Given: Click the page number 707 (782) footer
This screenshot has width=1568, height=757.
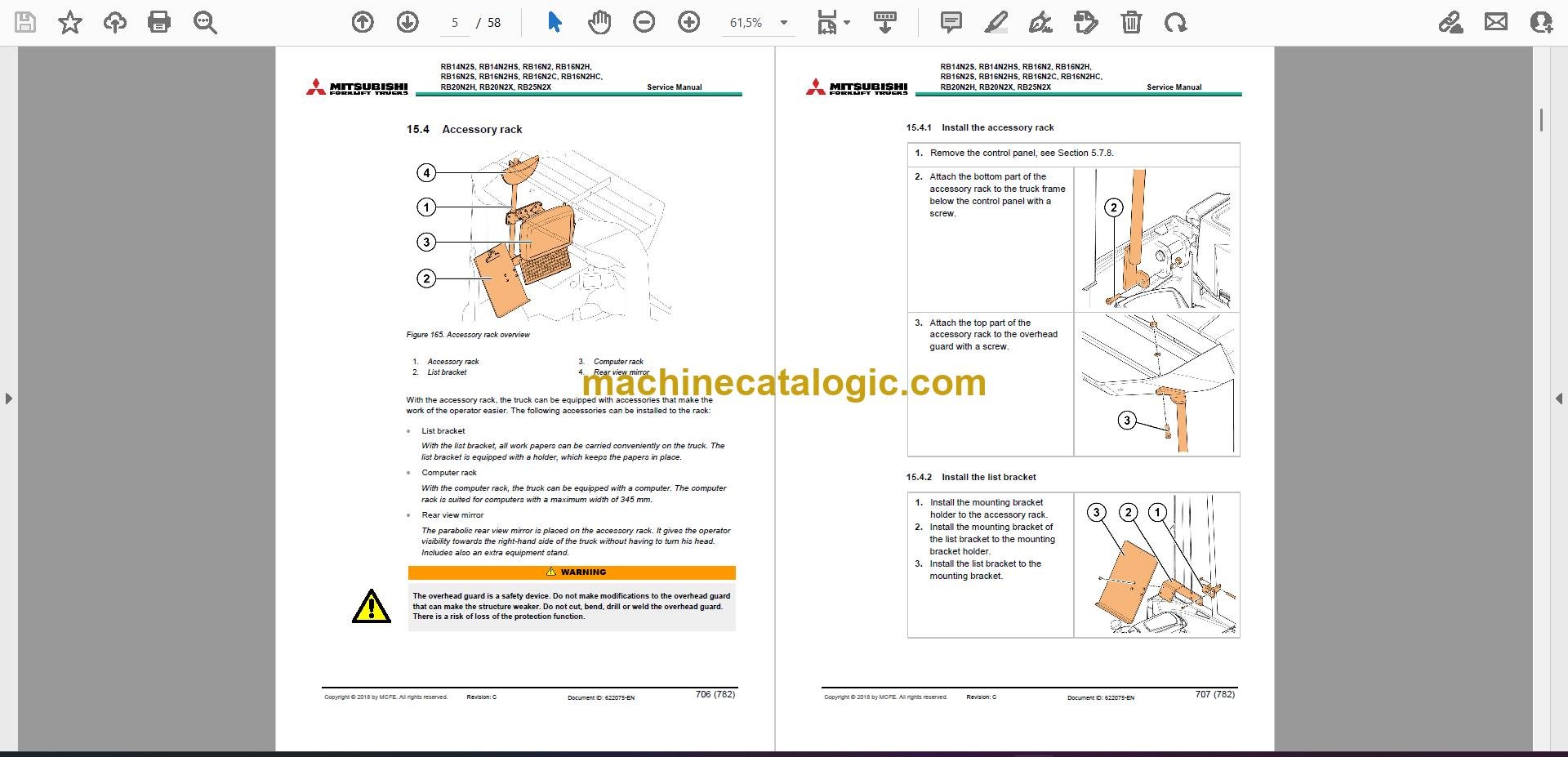Looking at the screenshot, I should coord(1215,694).
